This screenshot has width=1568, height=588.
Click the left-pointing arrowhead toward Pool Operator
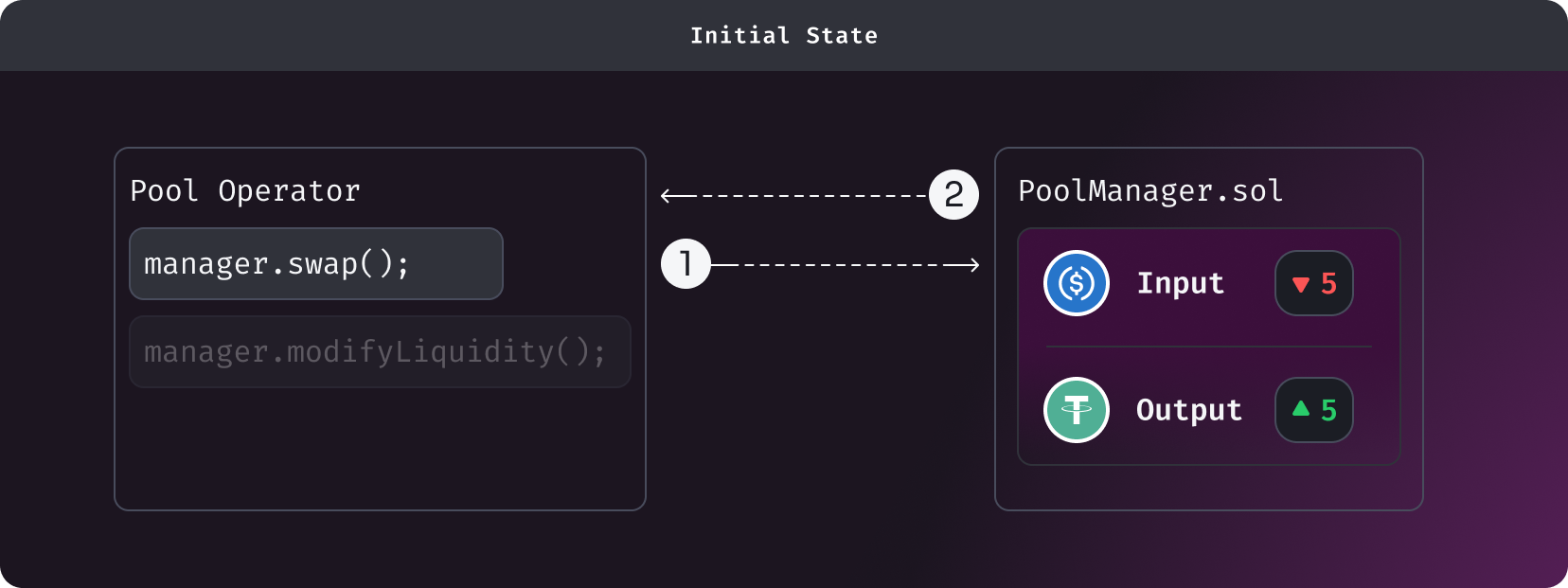click(667, 196)
